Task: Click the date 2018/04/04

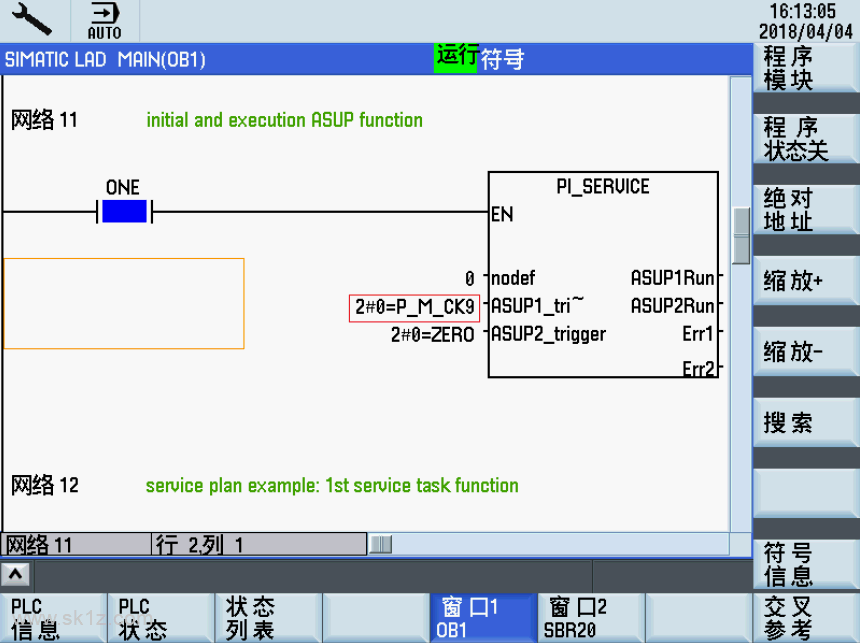Action: [x=805, y=31]
